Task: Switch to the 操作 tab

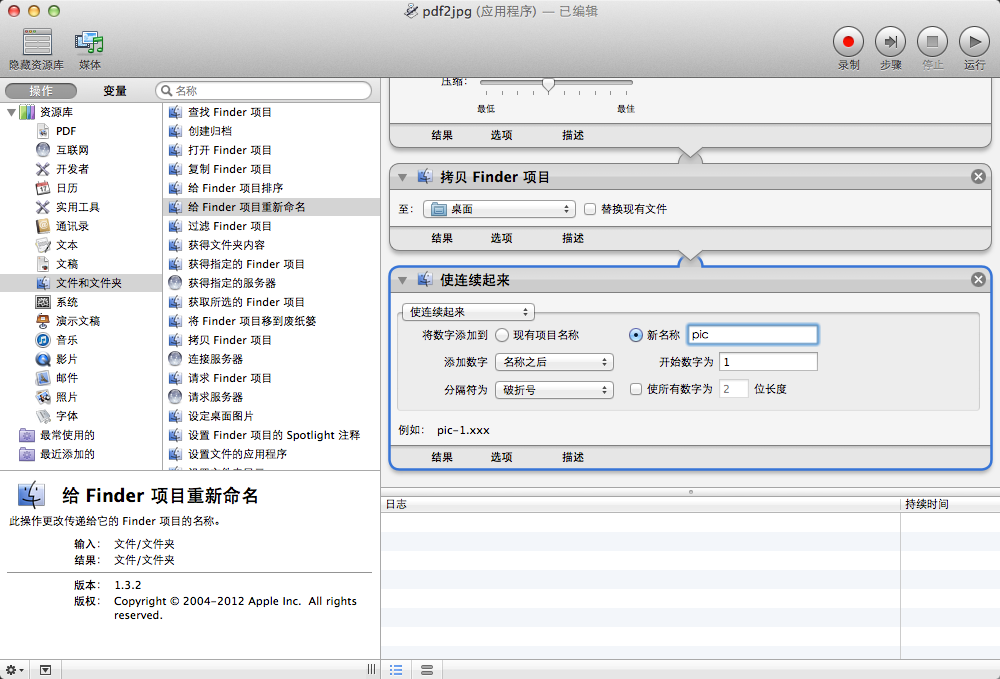Action: pos(41,91)
